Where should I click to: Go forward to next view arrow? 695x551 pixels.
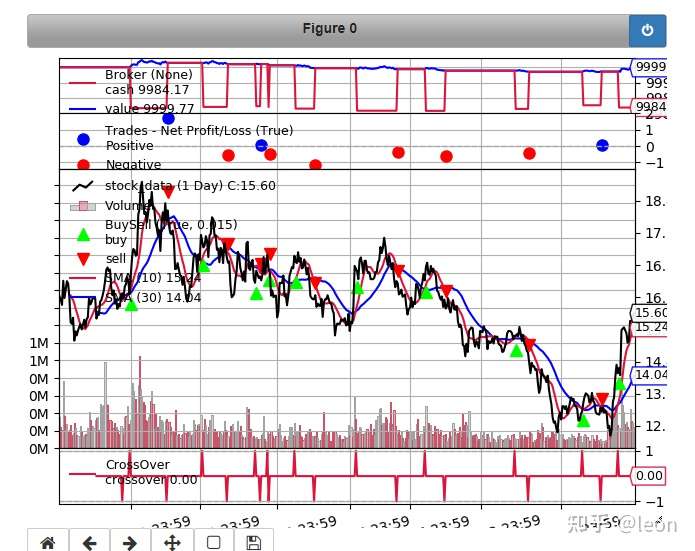130,543
